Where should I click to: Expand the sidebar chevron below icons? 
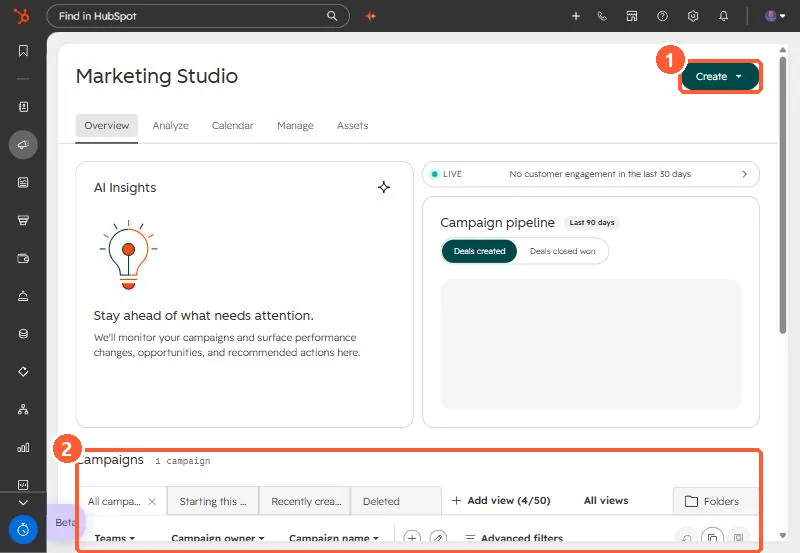pyautogui.click(x=23, y=502)
